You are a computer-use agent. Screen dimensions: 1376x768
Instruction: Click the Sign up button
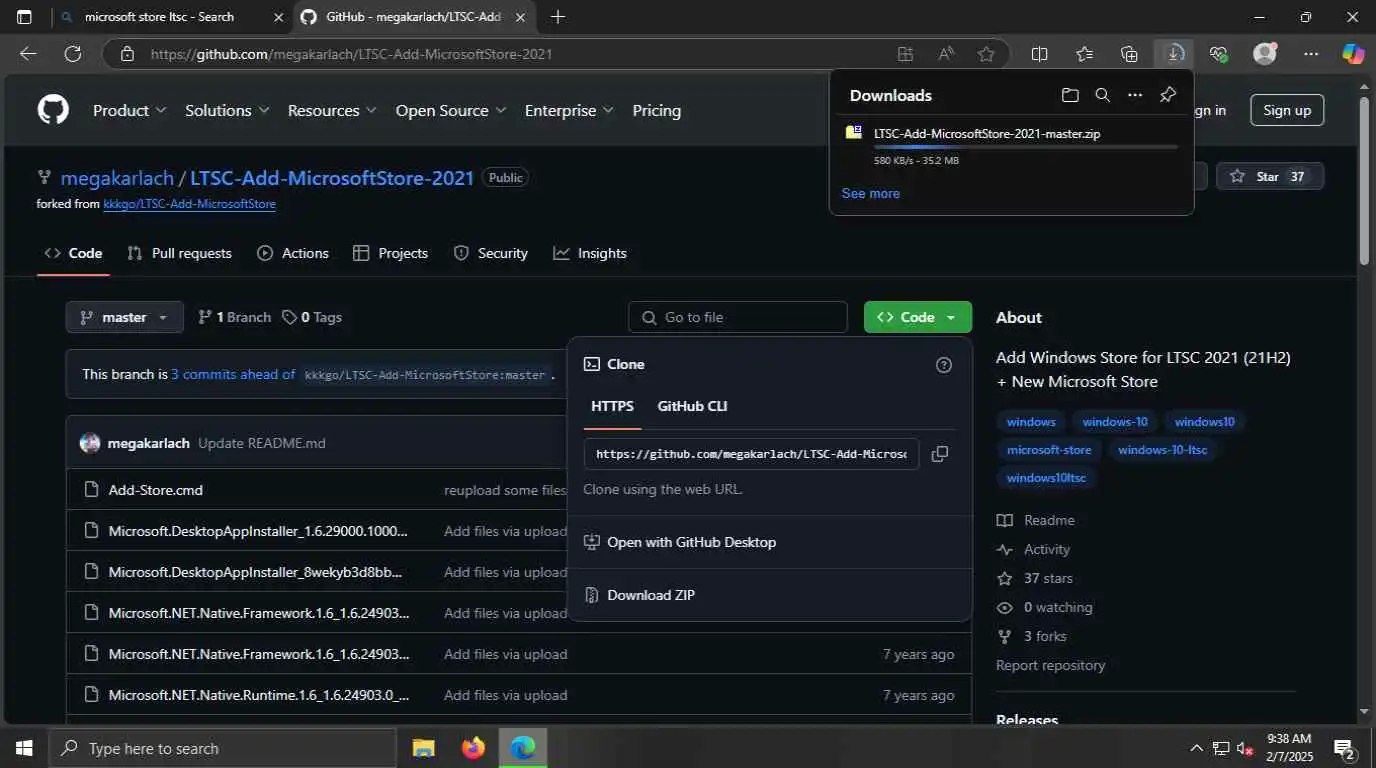tap(1287, 110)
